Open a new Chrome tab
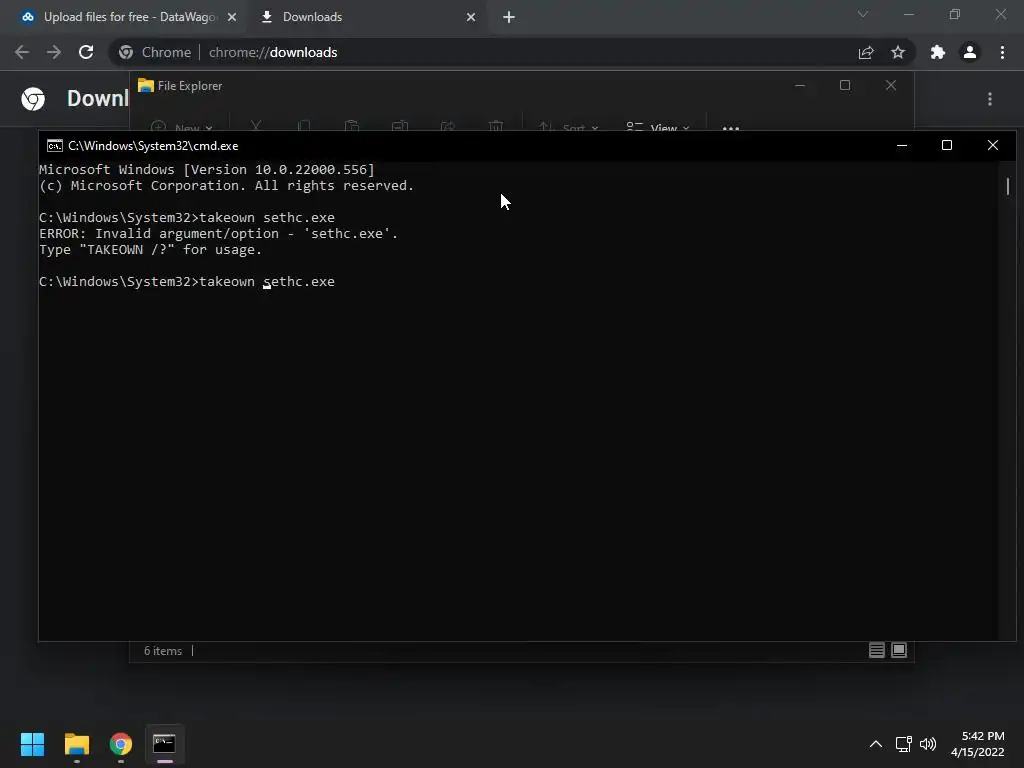 click(509, 17)
